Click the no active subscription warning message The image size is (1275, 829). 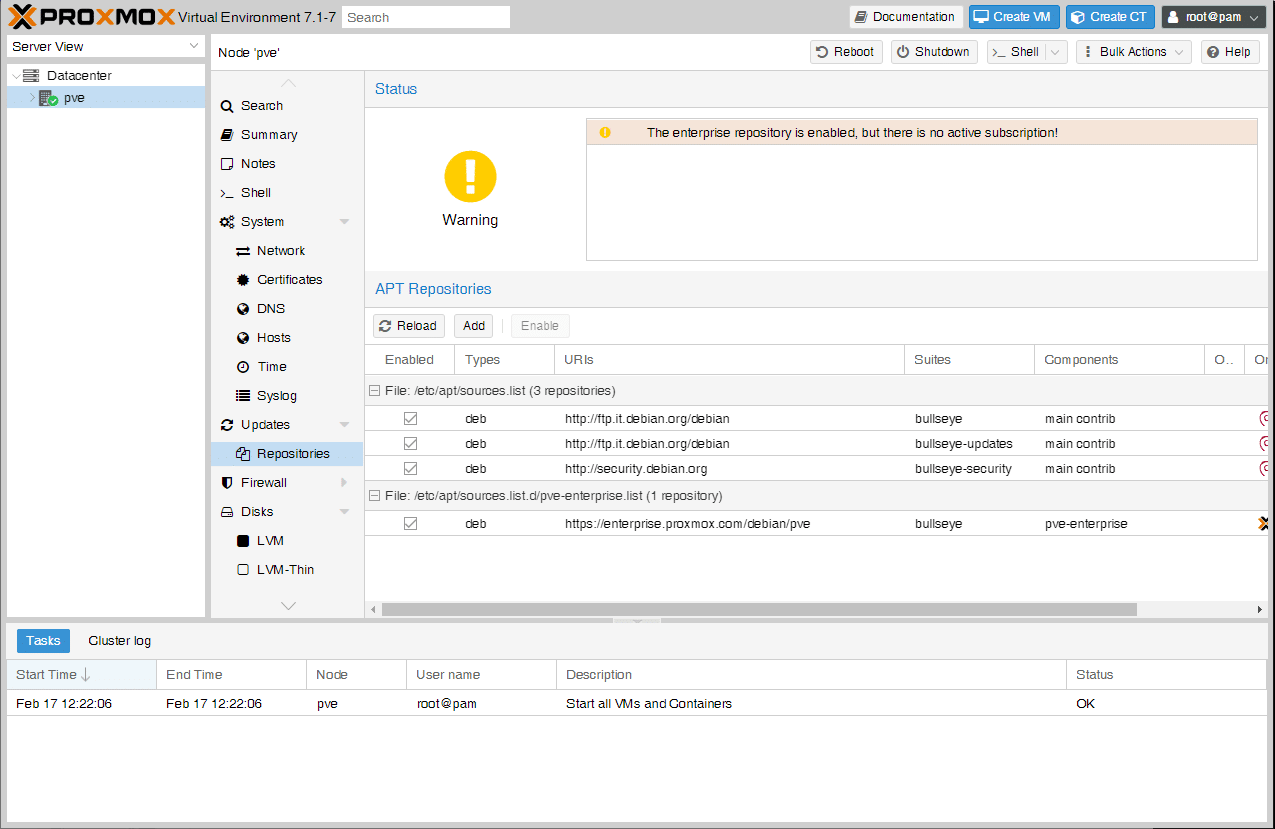tap(921, 133)
